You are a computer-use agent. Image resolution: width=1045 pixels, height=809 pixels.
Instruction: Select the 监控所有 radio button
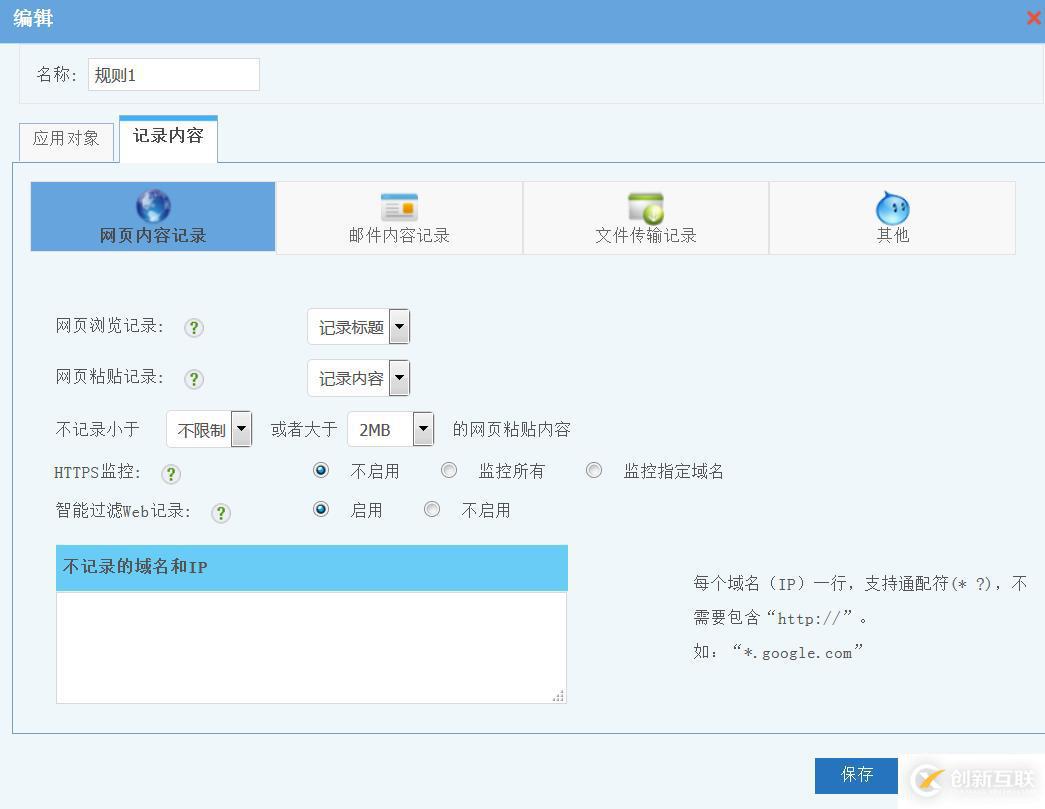pyautogui.click(x=449, y=470)
